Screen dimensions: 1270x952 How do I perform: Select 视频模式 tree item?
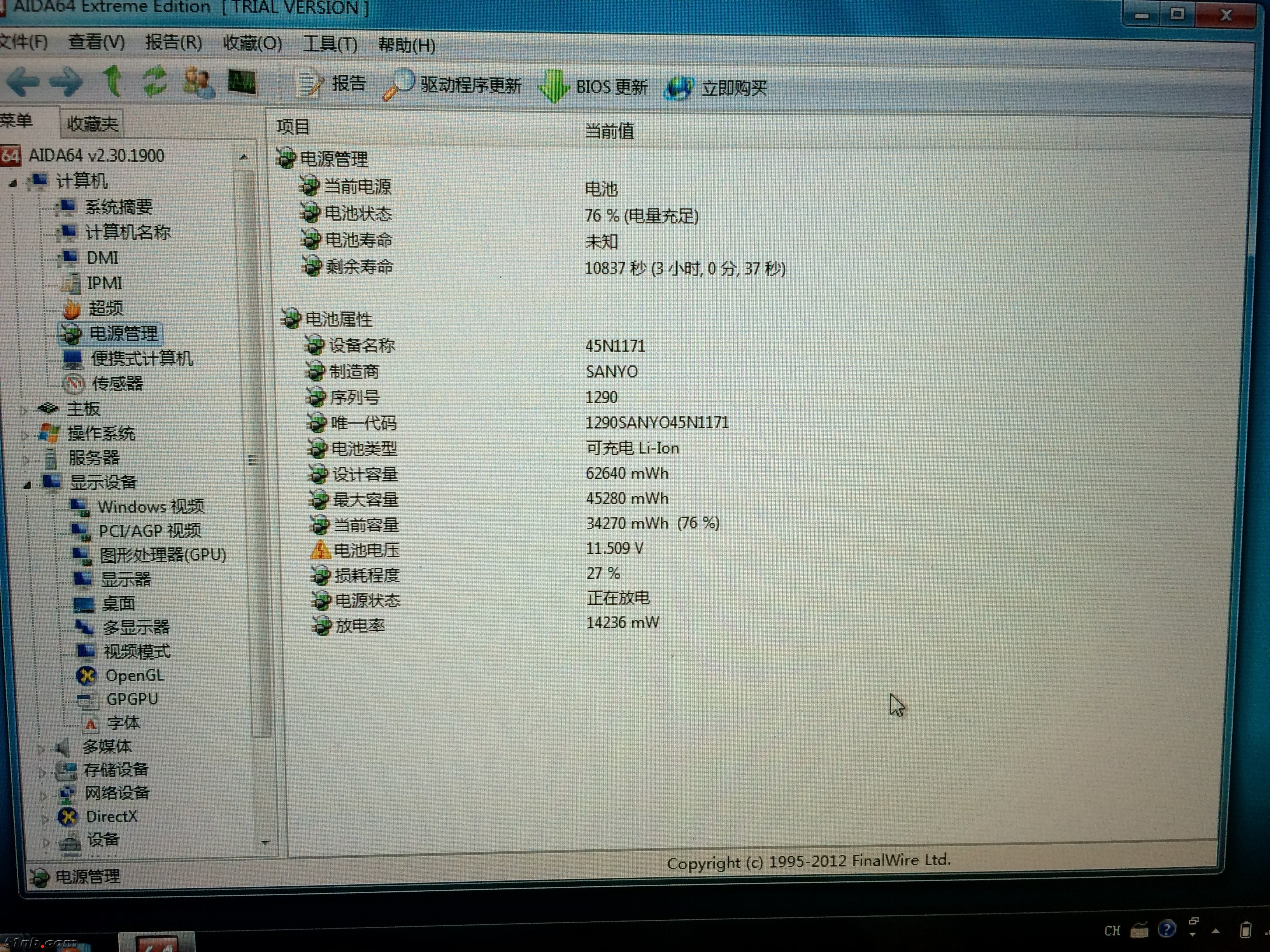(137, 651)
